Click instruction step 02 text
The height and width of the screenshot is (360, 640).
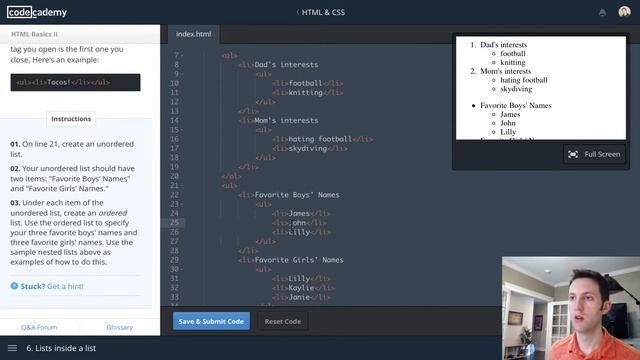click(x=73, y=178)
